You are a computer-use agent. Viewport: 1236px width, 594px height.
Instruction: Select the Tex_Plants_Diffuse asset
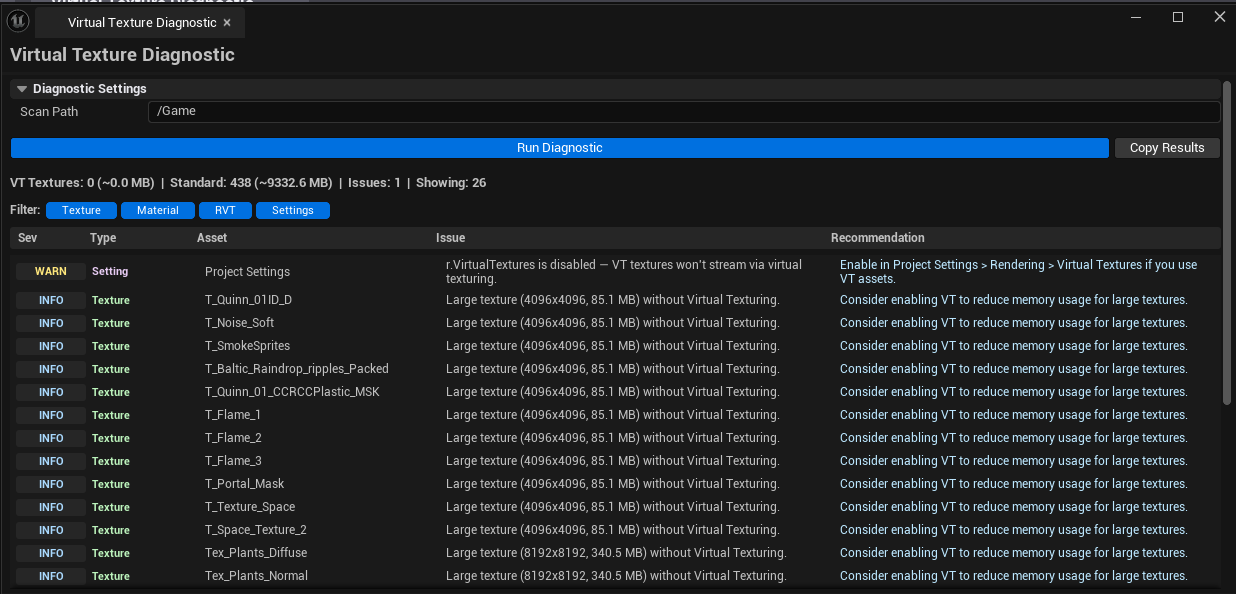tap(256, 553)
